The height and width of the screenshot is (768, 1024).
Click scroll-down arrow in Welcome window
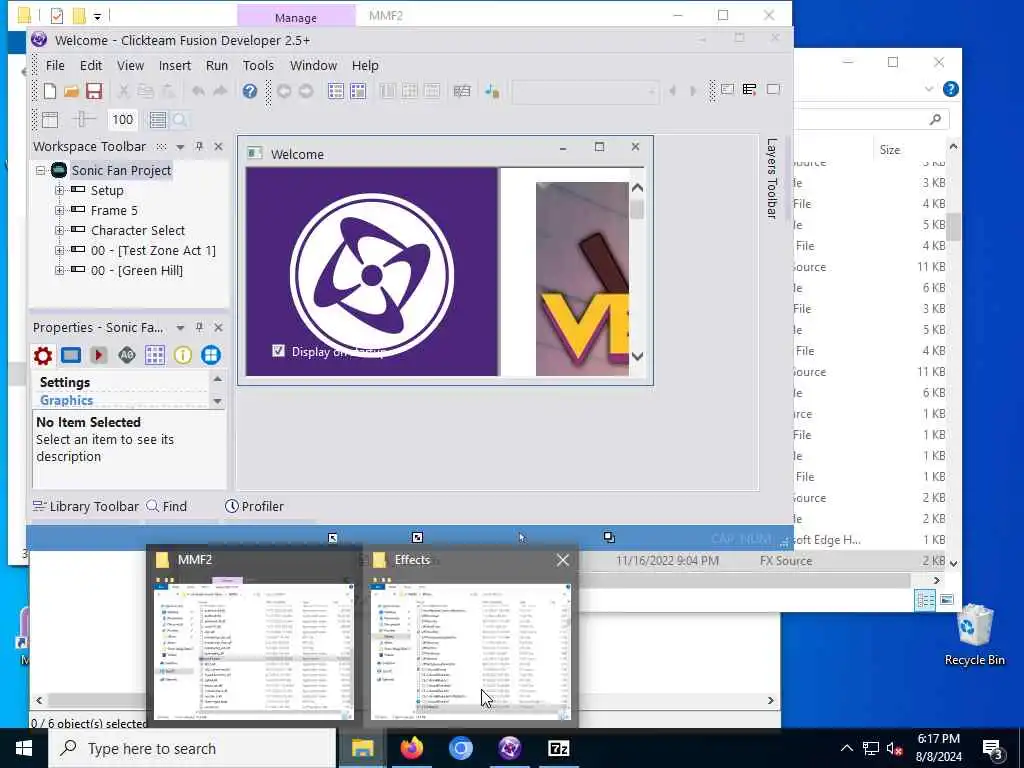pos(637,357)
